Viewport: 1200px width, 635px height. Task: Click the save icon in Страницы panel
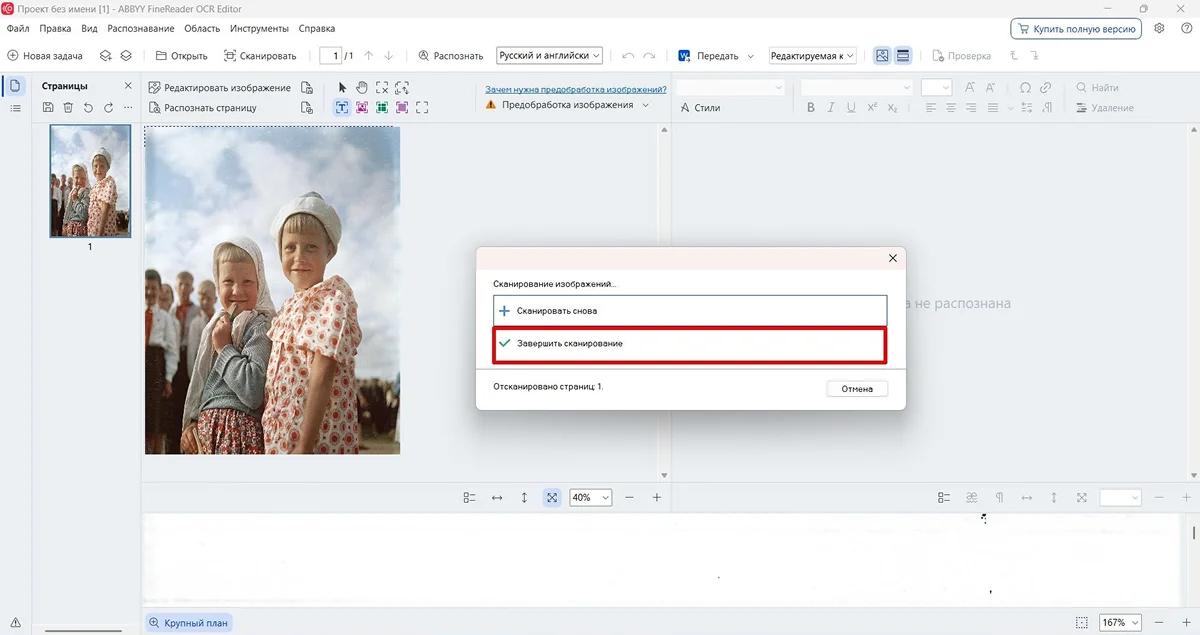[48, 107]
